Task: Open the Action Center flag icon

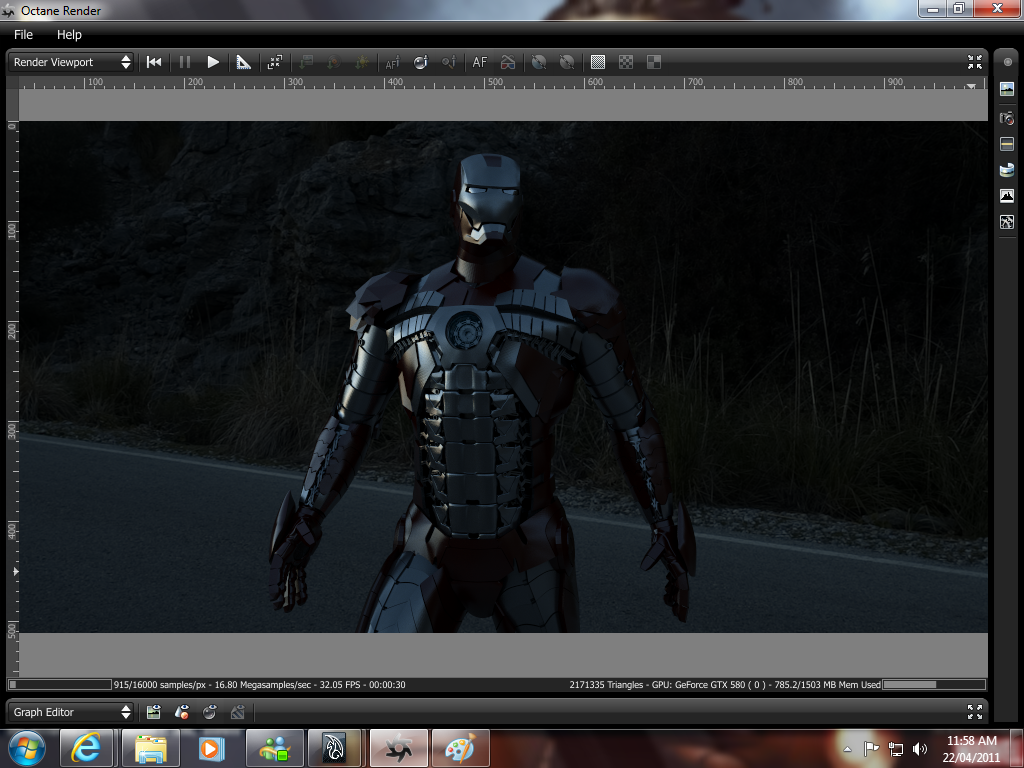Action: coord(871,749)
